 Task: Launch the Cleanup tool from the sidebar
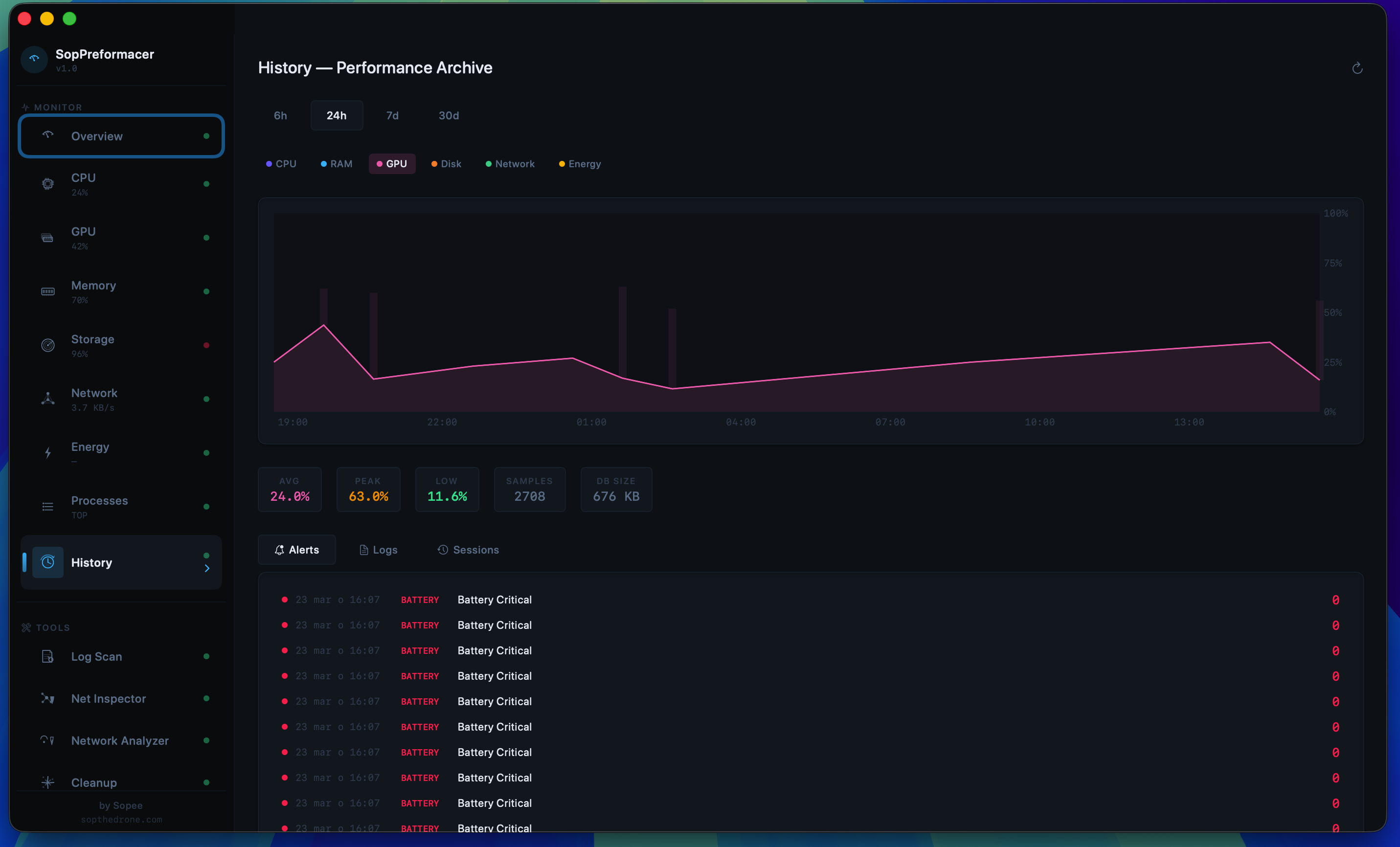coord(94,782)
